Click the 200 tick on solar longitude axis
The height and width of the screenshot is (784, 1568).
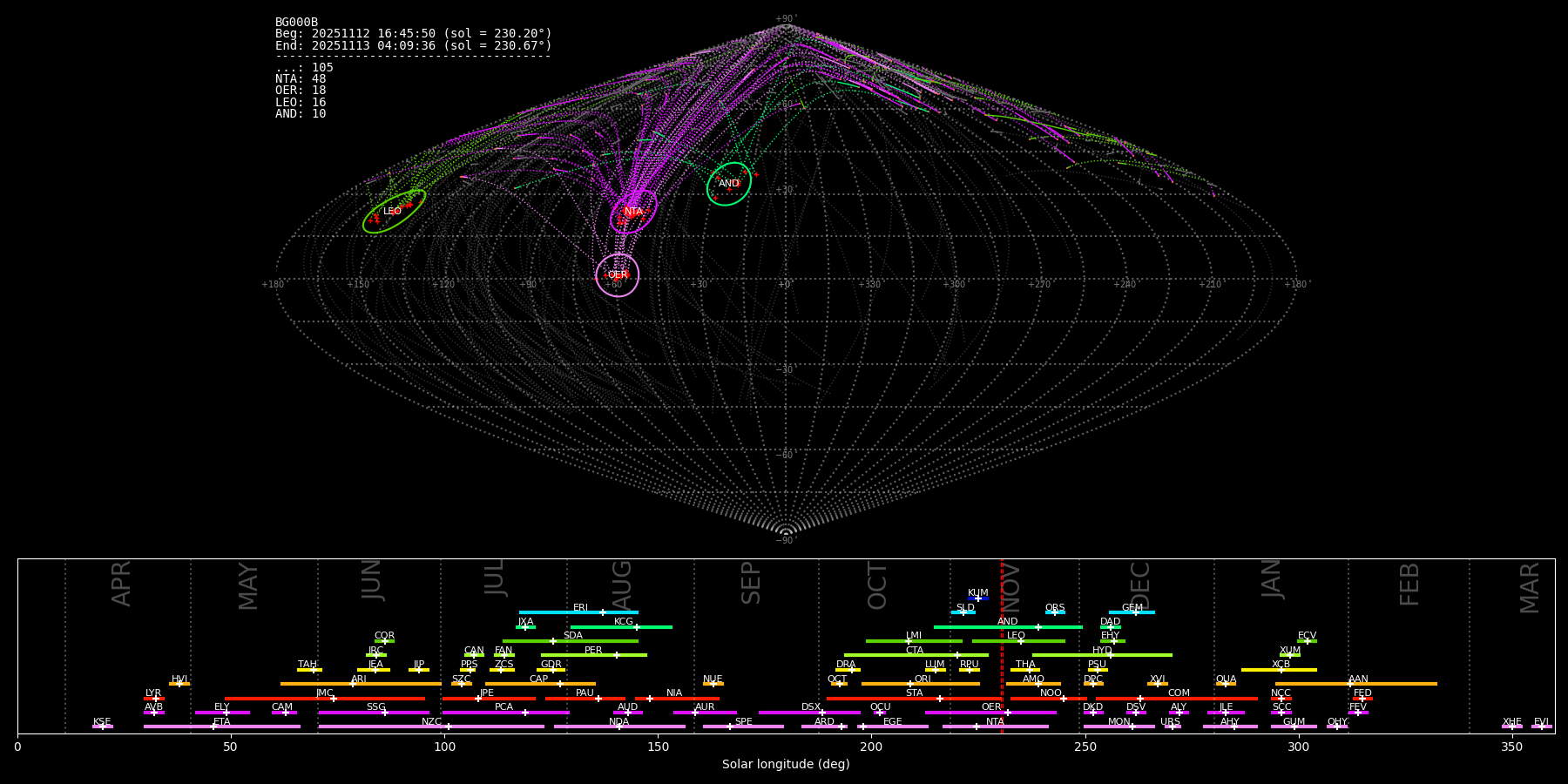[x=871, y=747]
